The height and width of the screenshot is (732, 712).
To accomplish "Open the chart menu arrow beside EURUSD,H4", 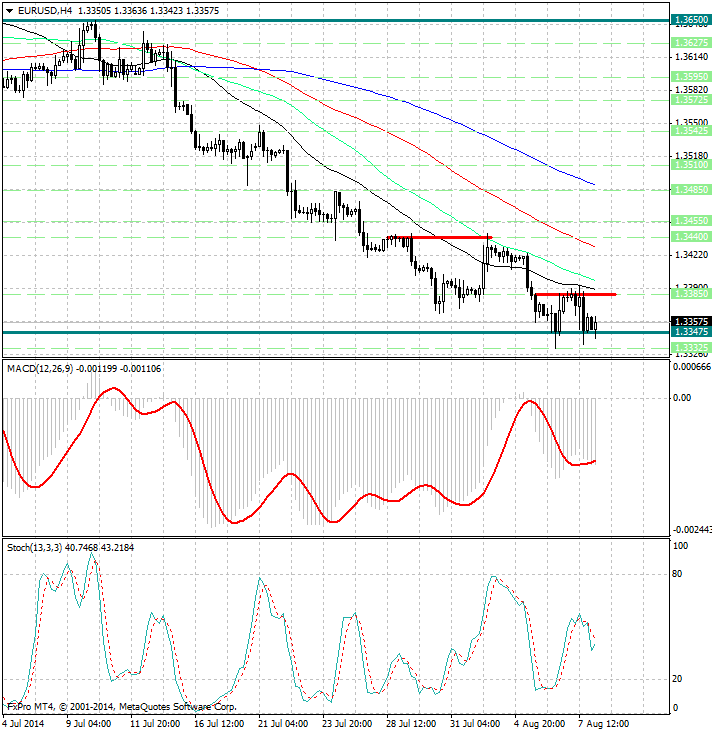I will pyautogui.click(x=9, y=11).
